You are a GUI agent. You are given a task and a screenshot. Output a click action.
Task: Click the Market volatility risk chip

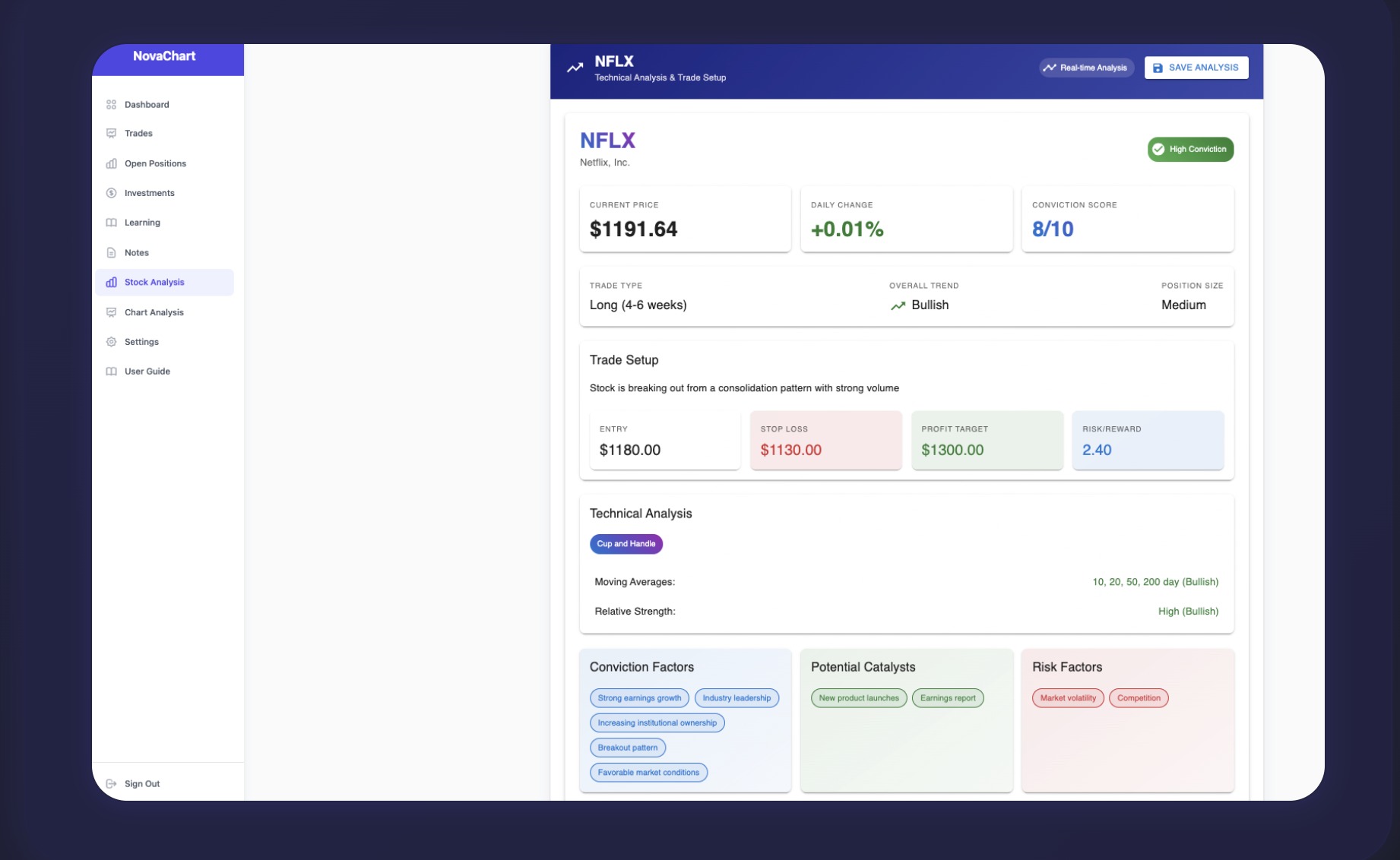click(x=1068, y=698)
